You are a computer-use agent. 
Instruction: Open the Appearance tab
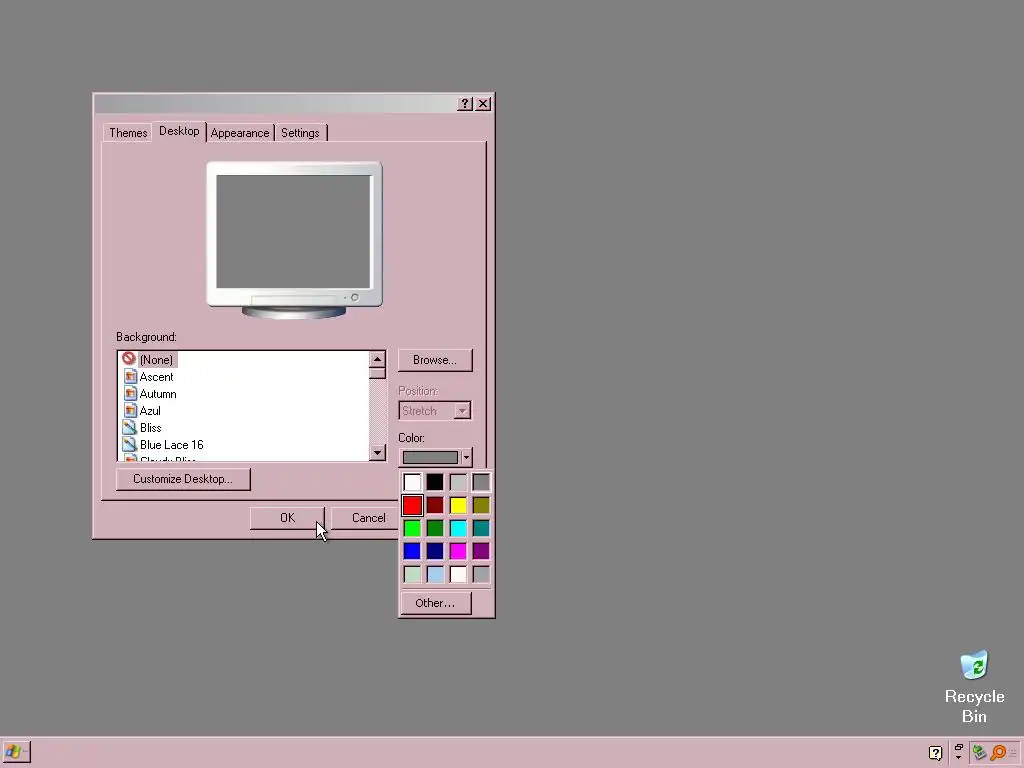pyautogui.click(x=240, y=133)
